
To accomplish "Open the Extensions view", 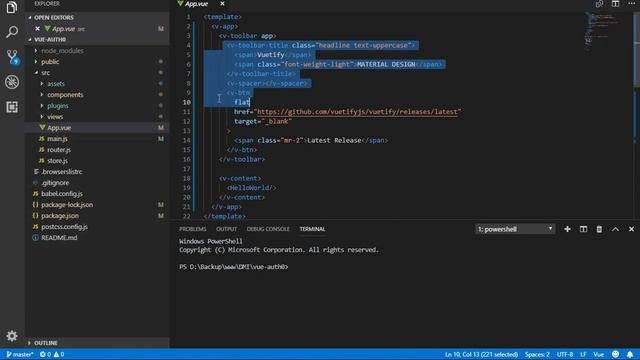I will coord(12,107).
